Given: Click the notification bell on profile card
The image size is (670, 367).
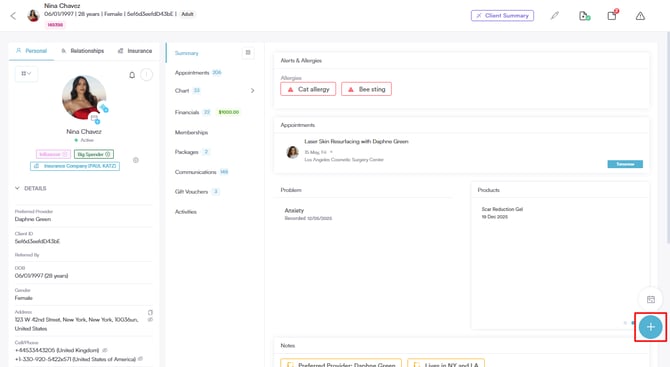Looking at the screenshot, I should click(x=132, y=75).
